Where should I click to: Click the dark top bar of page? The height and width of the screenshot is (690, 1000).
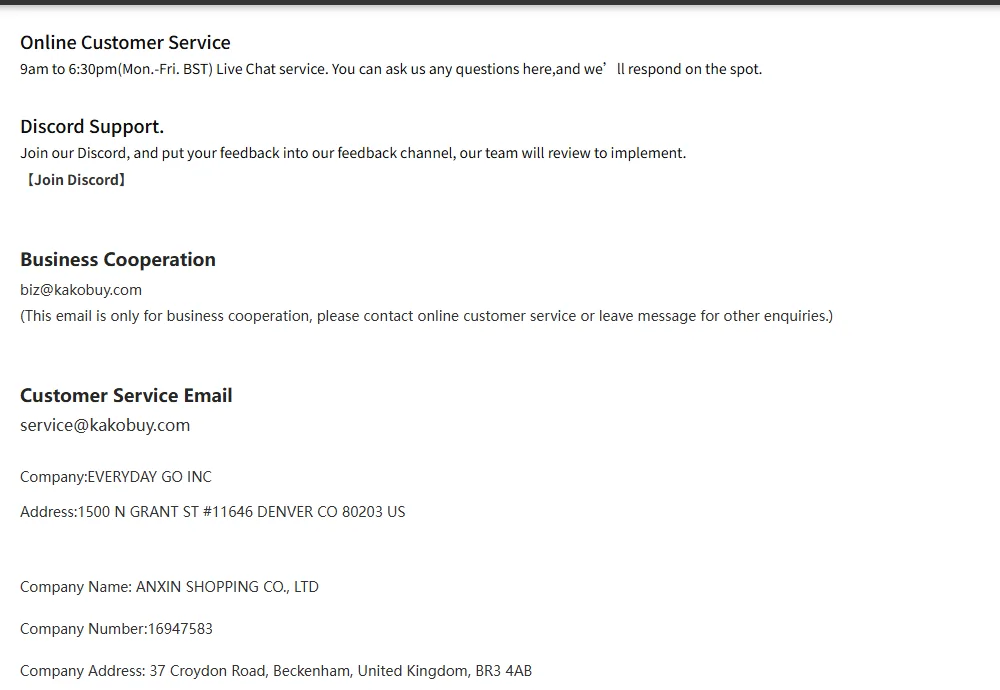(x=500, y=3)
